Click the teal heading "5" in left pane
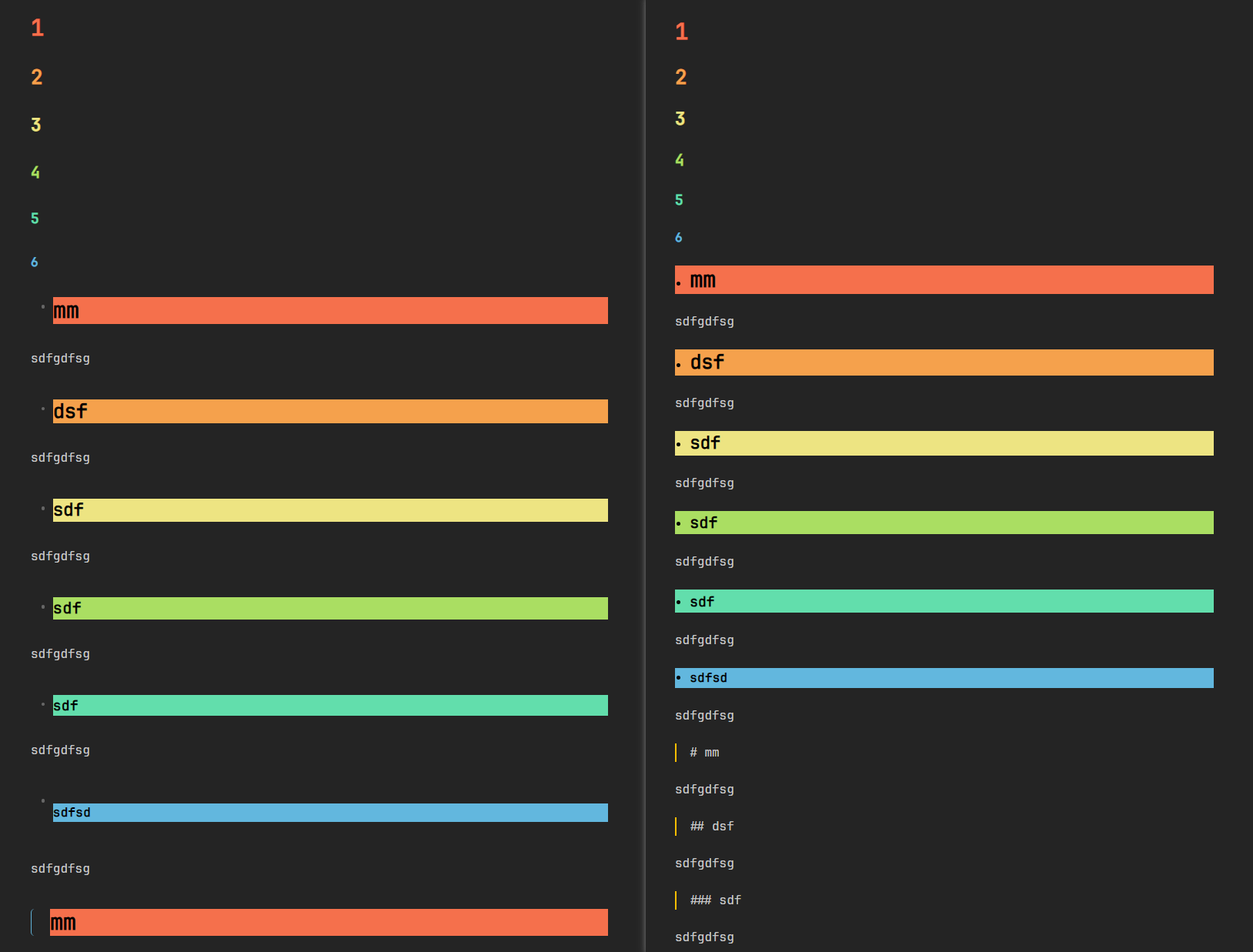 [x=35, y=219]
